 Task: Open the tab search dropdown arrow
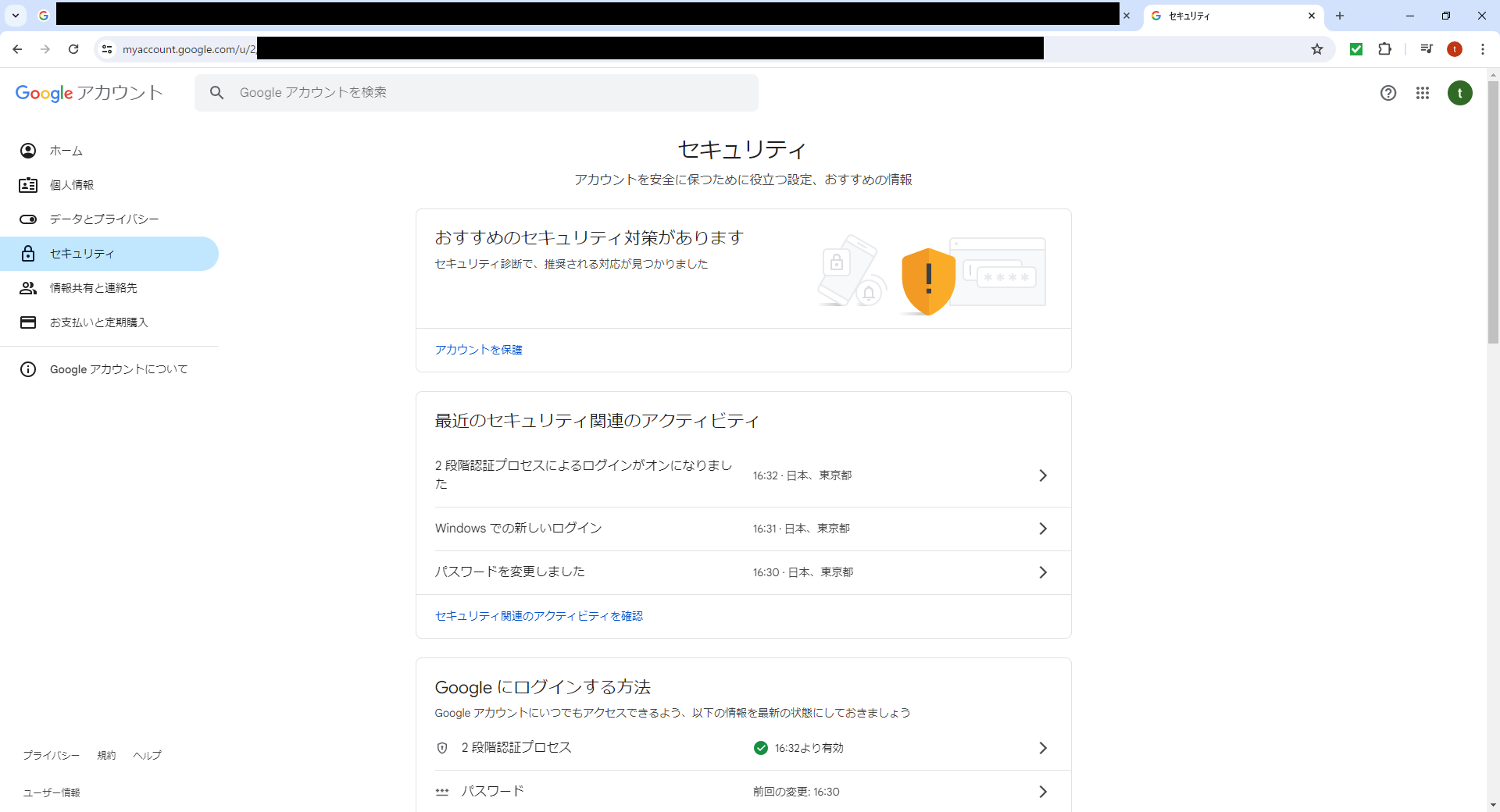(x=14, y=15)
